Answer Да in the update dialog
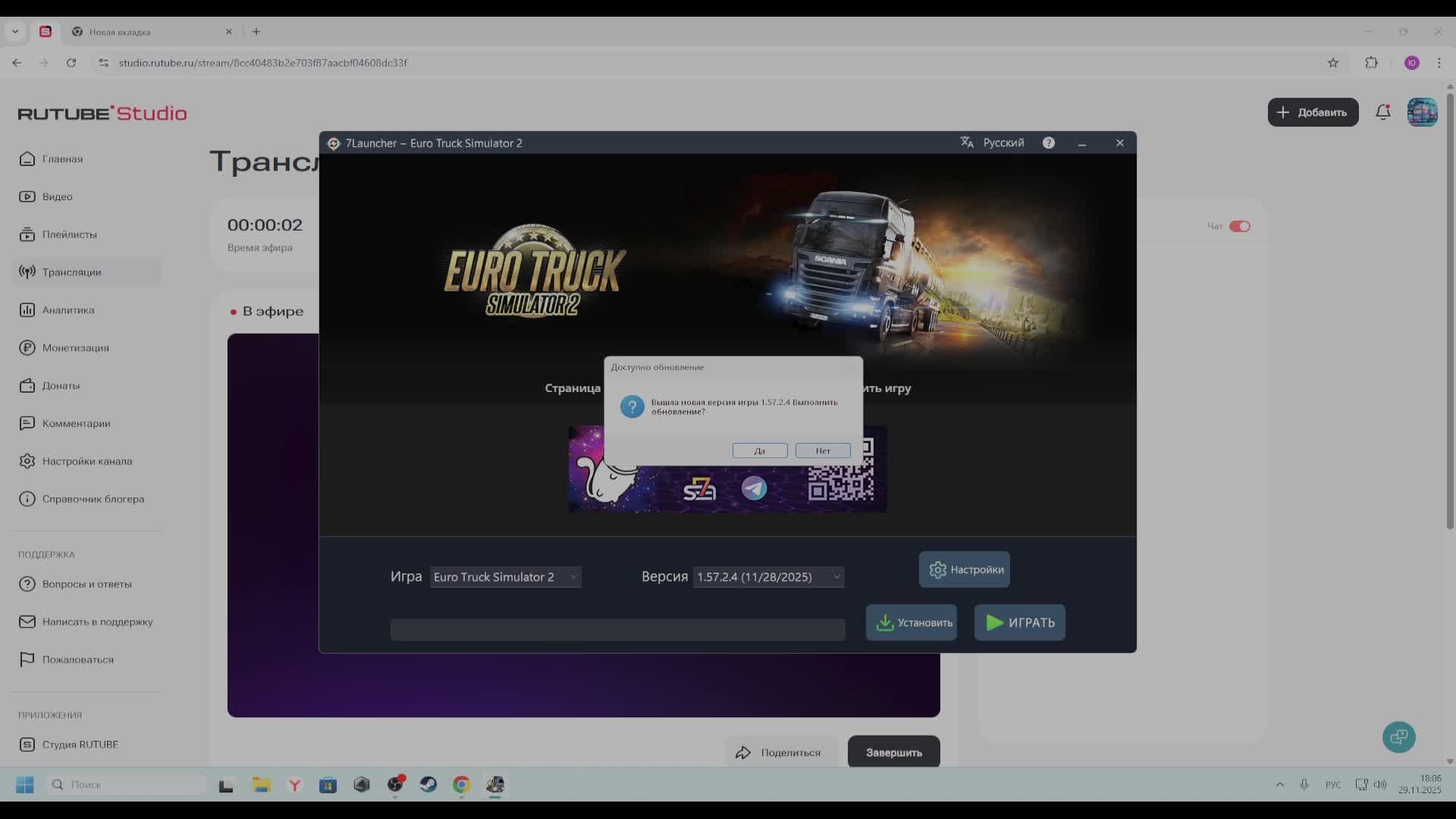The image size is (1456, 819). tap(759, 450)
